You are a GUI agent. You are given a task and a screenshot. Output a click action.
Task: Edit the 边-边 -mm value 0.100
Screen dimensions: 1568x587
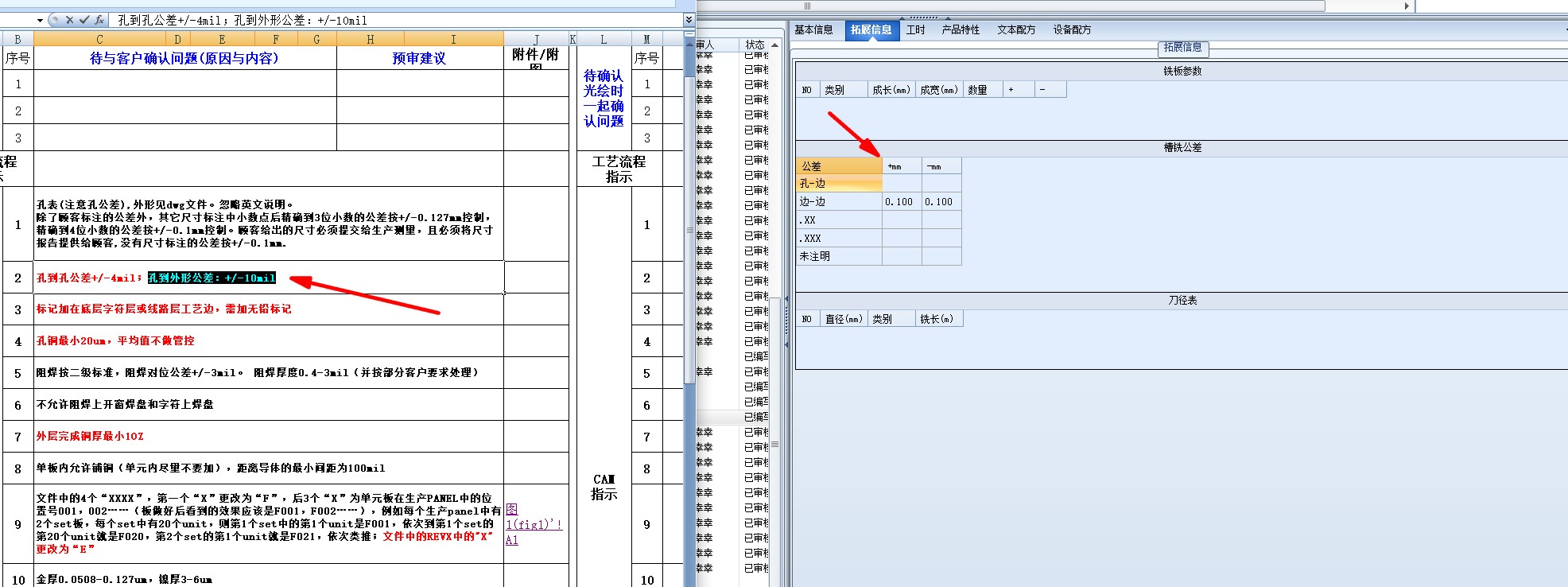click(x=941, y=202)
